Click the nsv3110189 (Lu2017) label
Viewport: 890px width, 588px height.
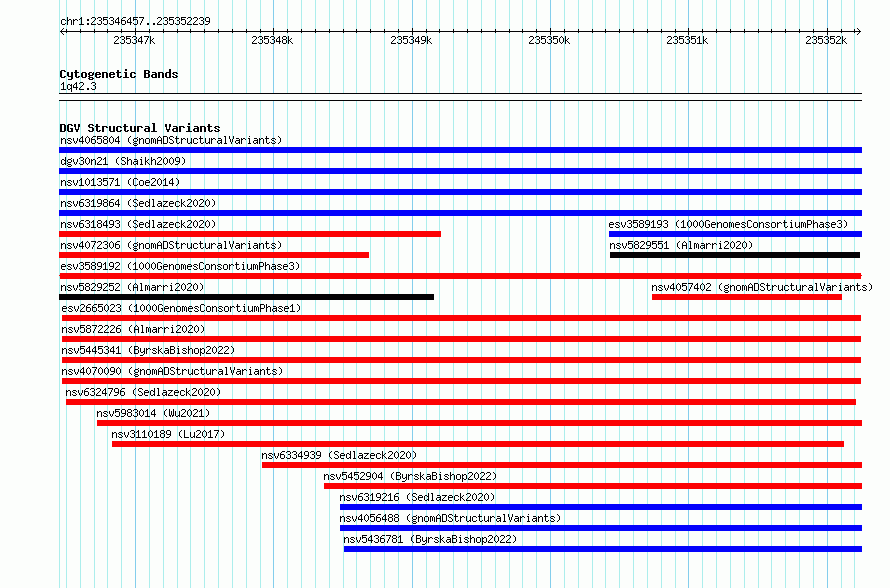(x=168, y=434)
